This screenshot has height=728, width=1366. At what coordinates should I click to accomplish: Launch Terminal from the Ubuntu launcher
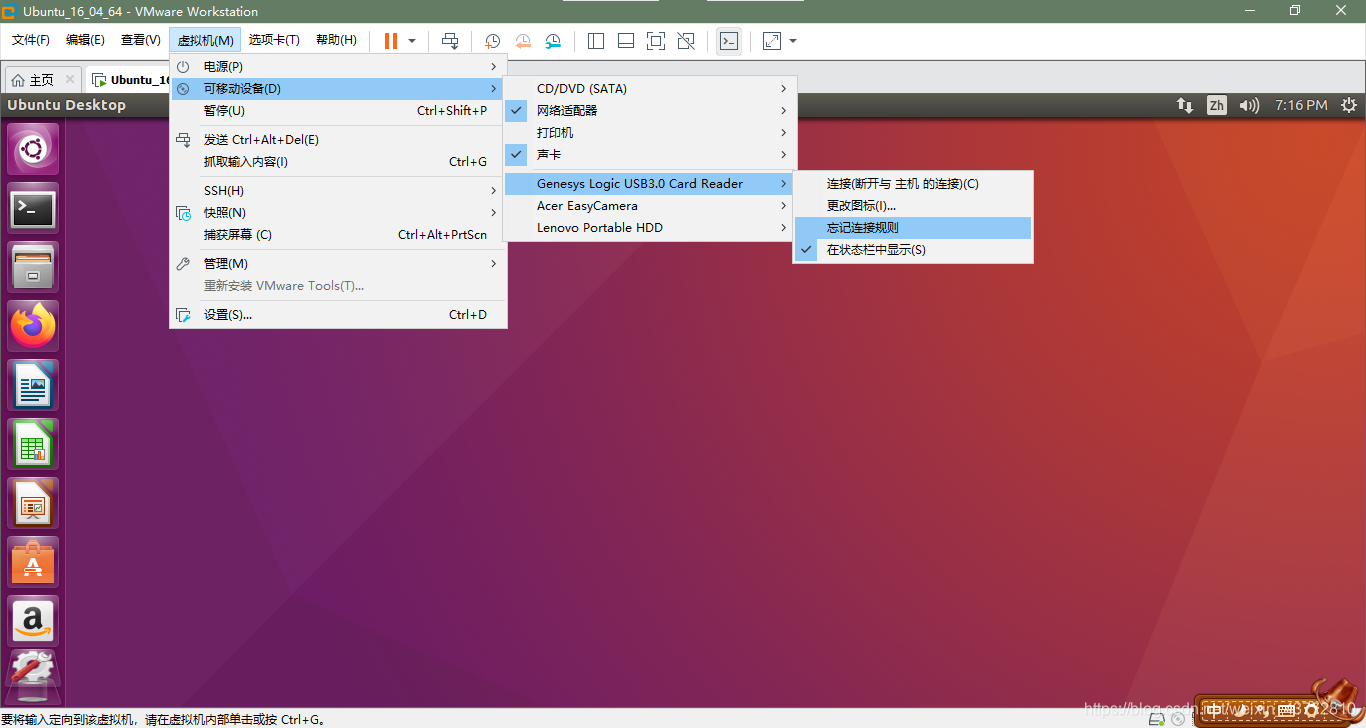[33, 209]
